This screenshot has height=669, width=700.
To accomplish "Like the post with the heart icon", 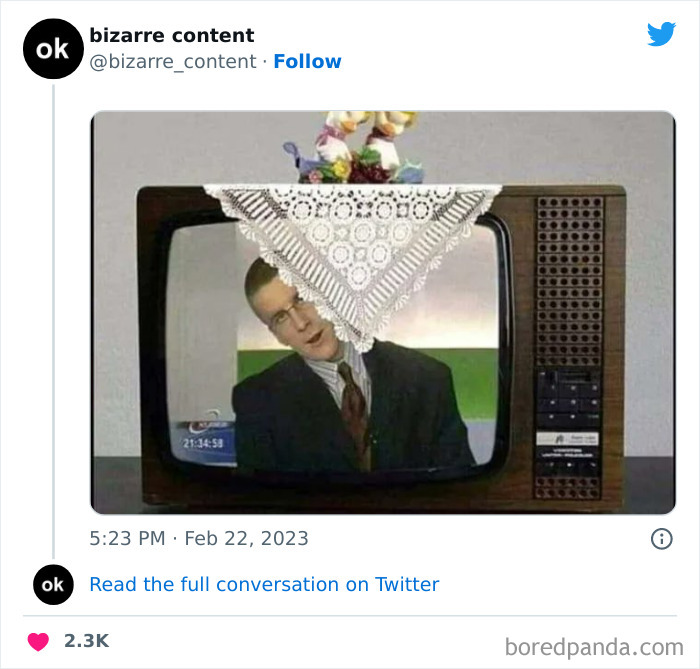I will coord(38,641).
